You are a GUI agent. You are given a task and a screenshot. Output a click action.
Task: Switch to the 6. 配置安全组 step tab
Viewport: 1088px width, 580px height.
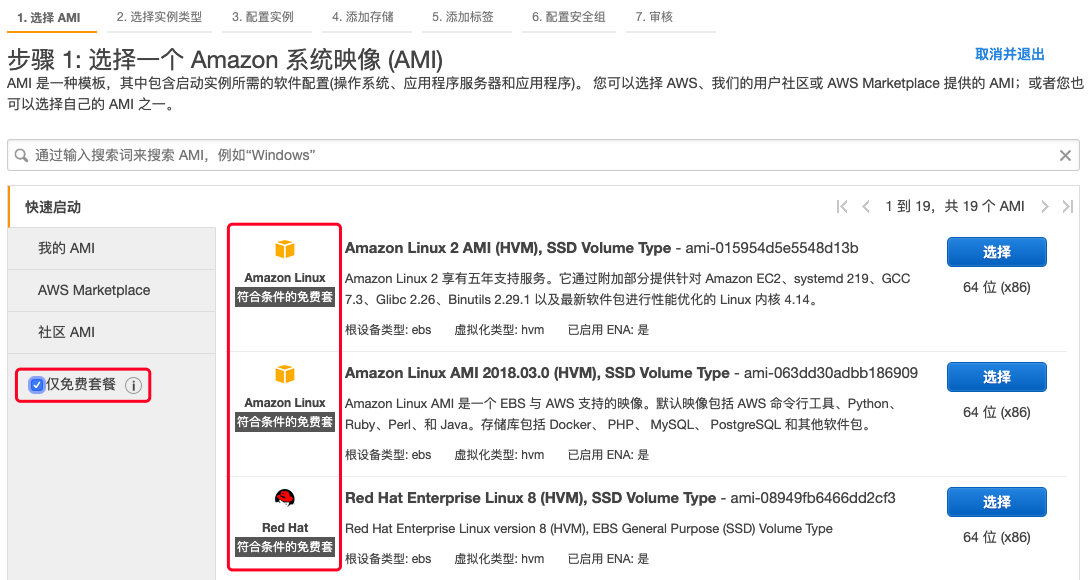tap(569, 17)
